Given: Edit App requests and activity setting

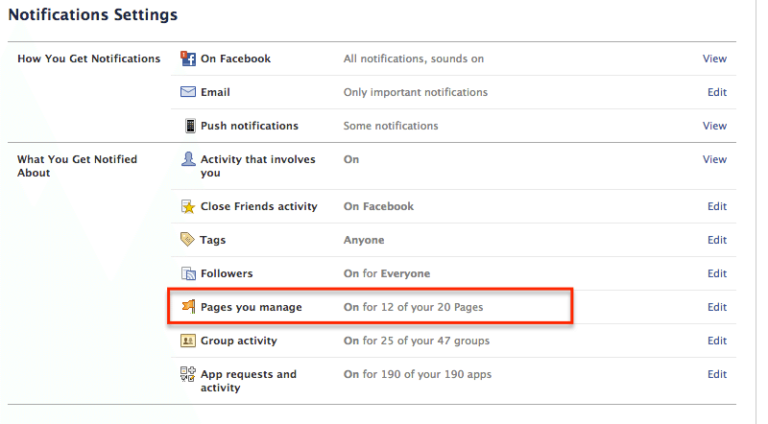Looking at the screenshot, I should coord(717,374).
